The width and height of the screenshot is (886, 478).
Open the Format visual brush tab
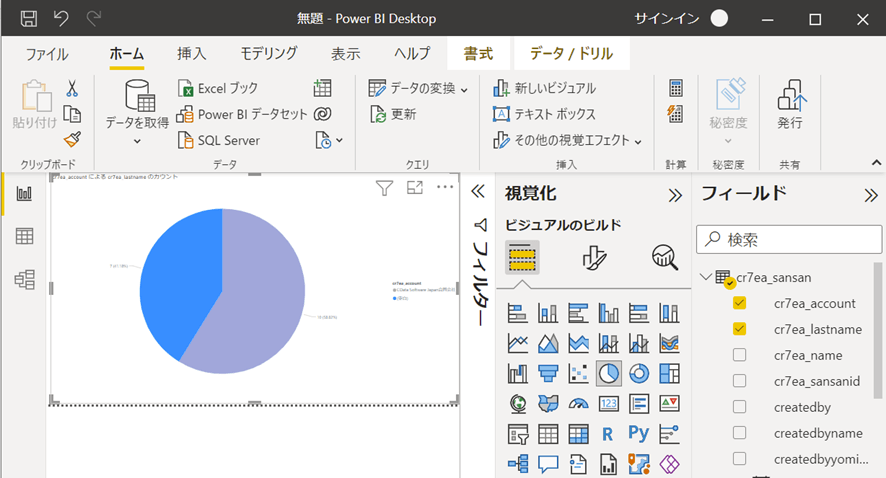click(593, 258)
